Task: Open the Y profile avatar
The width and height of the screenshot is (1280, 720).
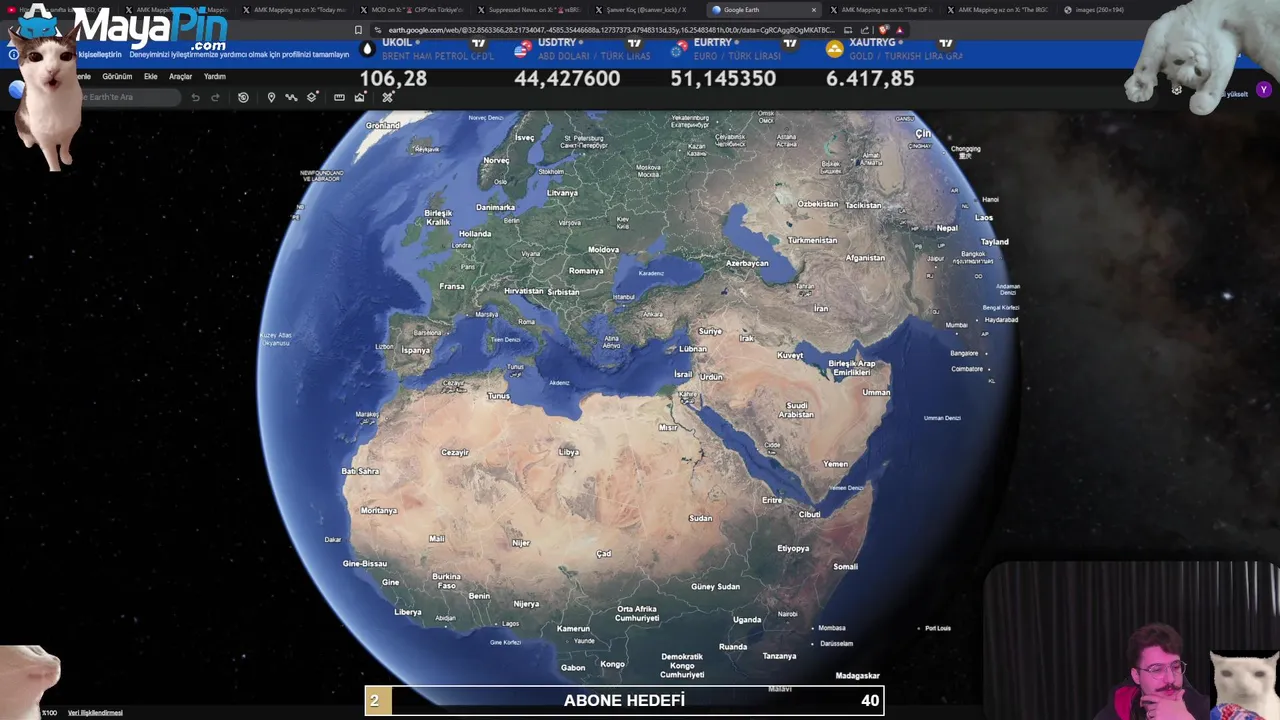Action: coord(1264,90)
